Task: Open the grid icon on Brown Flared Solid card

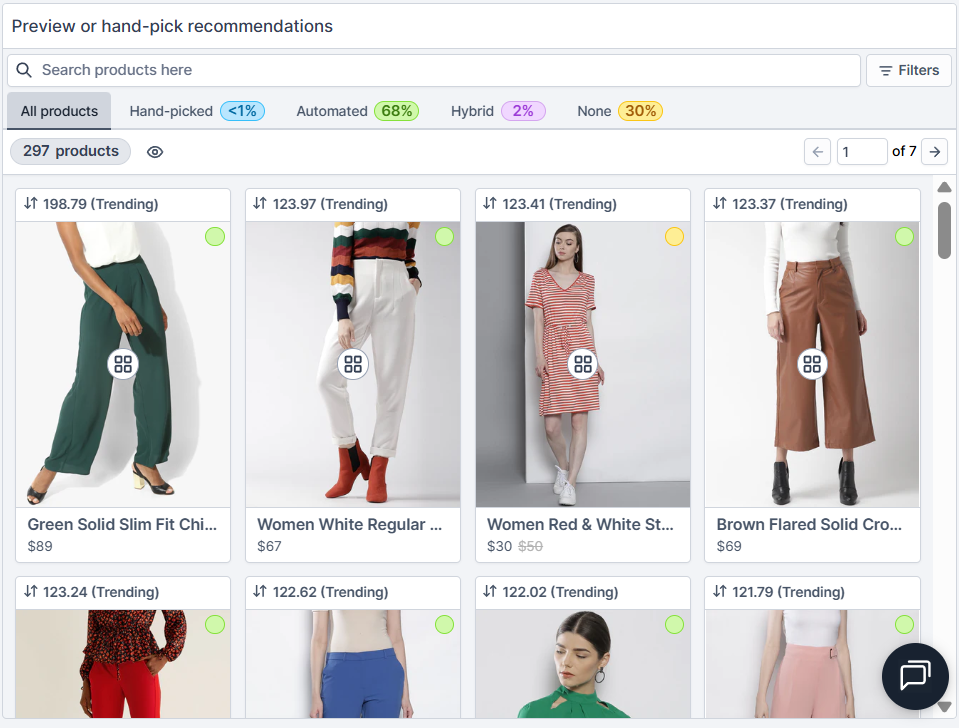Action: (x=812, y=365)
